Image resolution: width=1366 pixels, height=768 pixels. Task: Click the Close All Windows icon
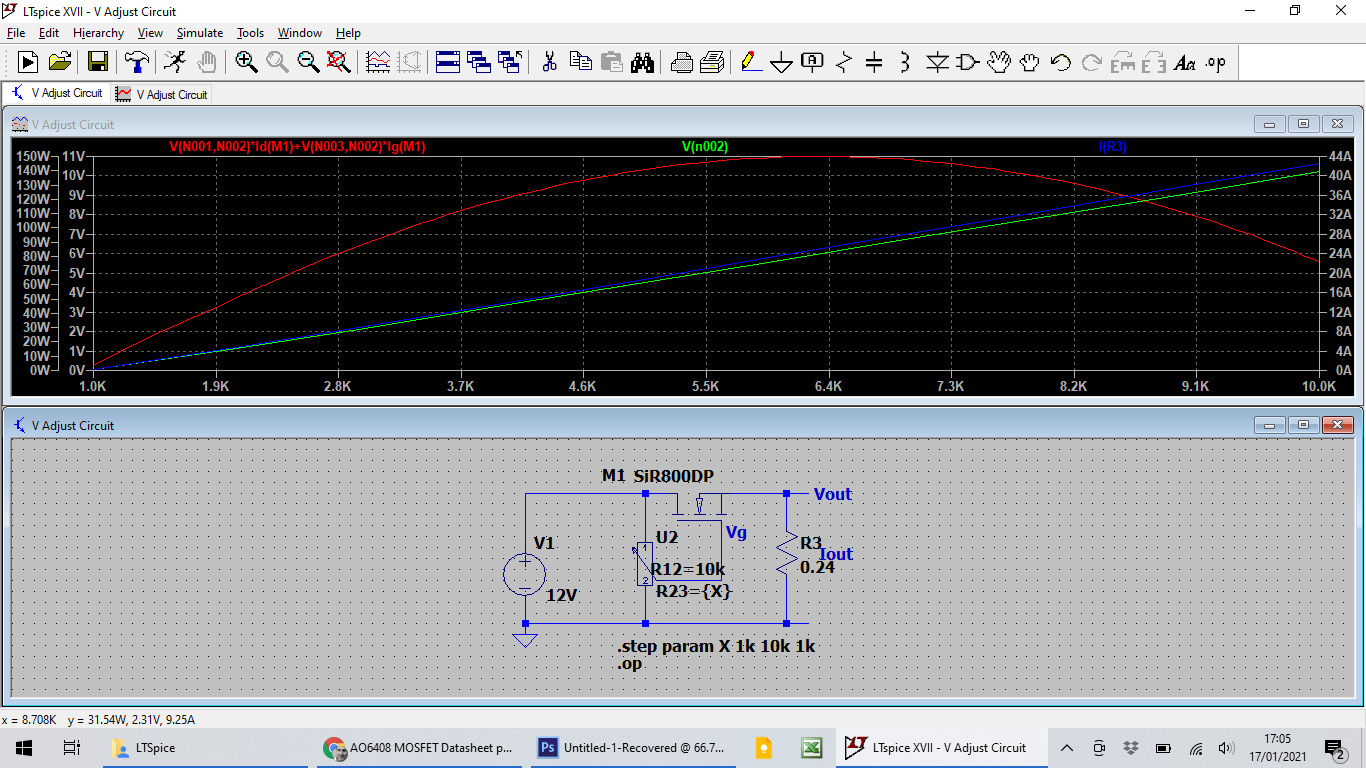coord(510,62)
